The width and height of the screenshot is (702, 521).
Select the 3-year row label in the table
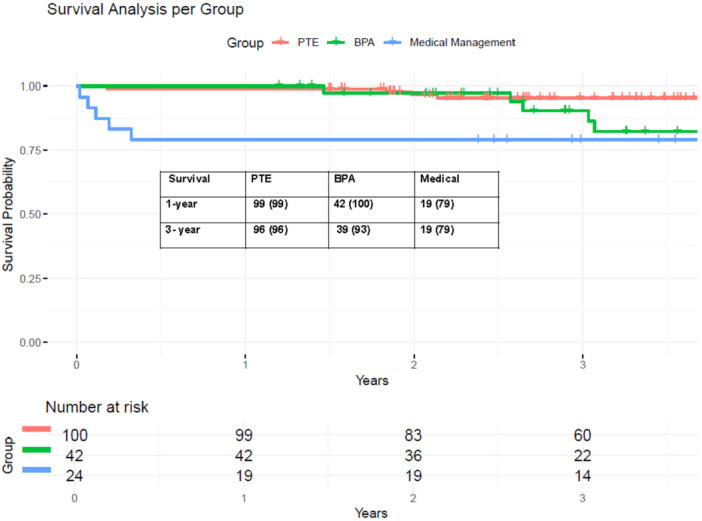[x=187, y=229]
